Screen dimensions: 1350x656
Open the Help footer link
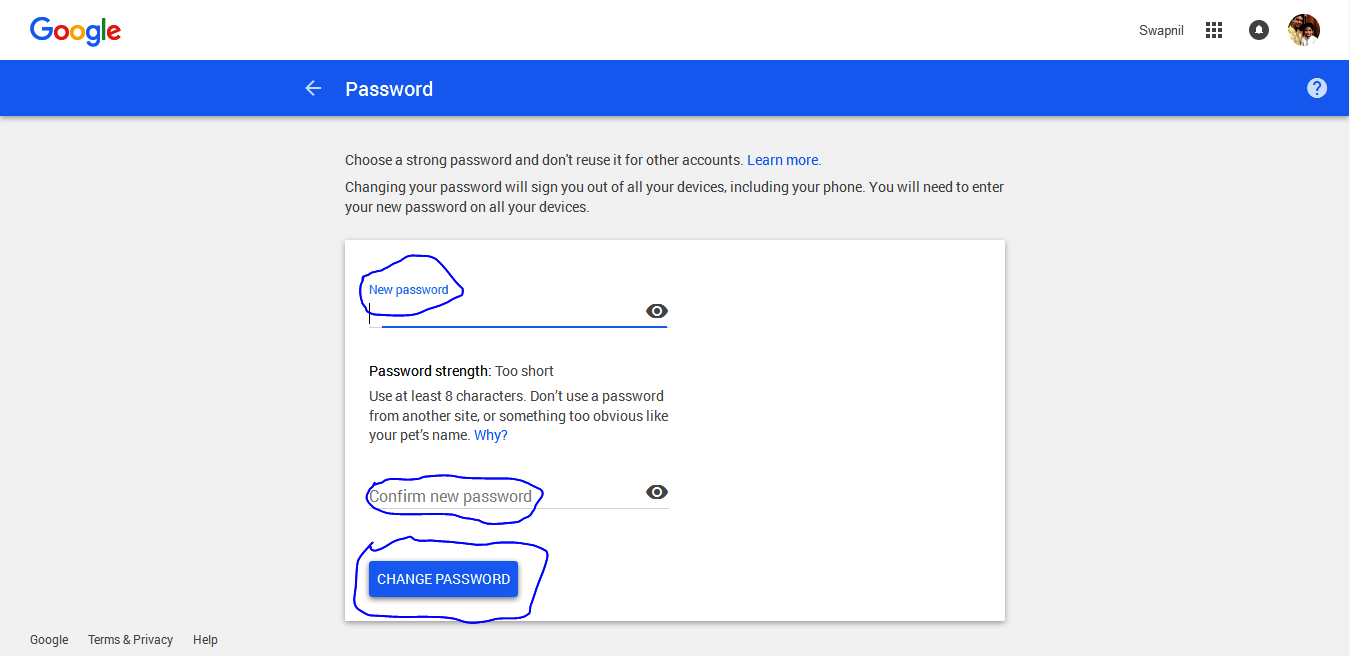(205, 640)
